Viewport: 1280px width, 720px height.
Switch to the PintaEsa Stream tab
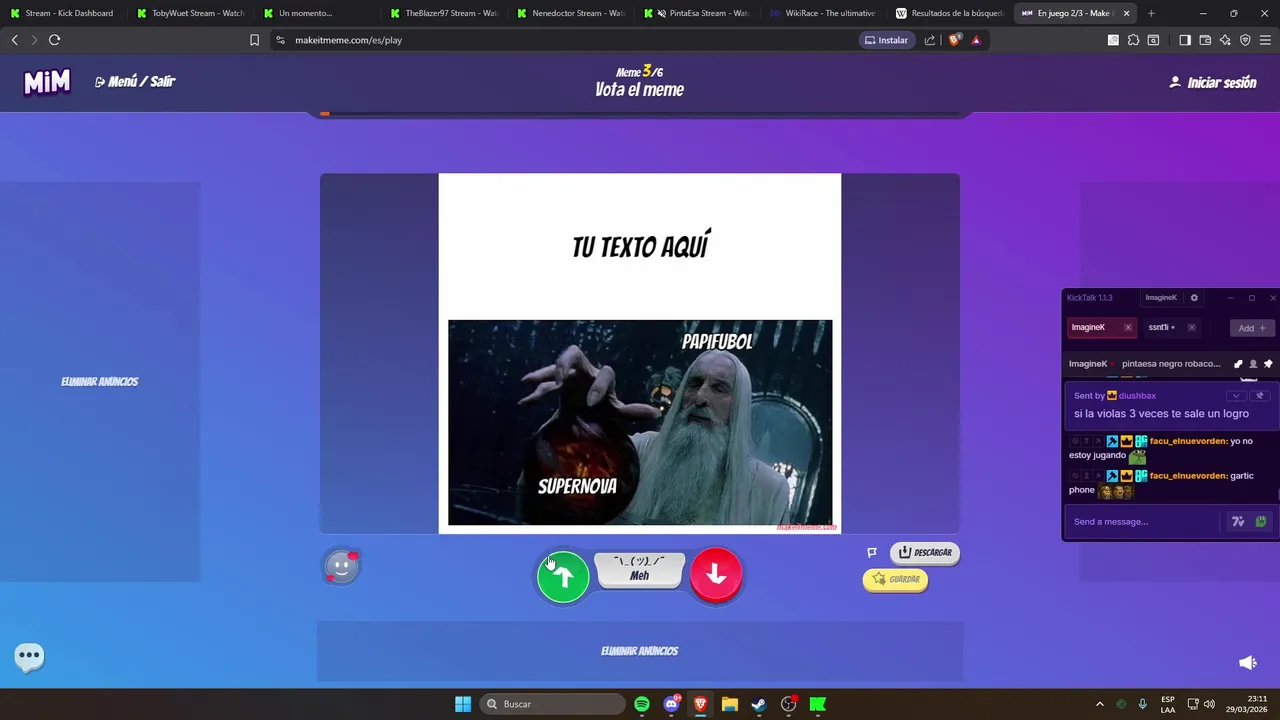pyautogui.click(x=699, y=13)
